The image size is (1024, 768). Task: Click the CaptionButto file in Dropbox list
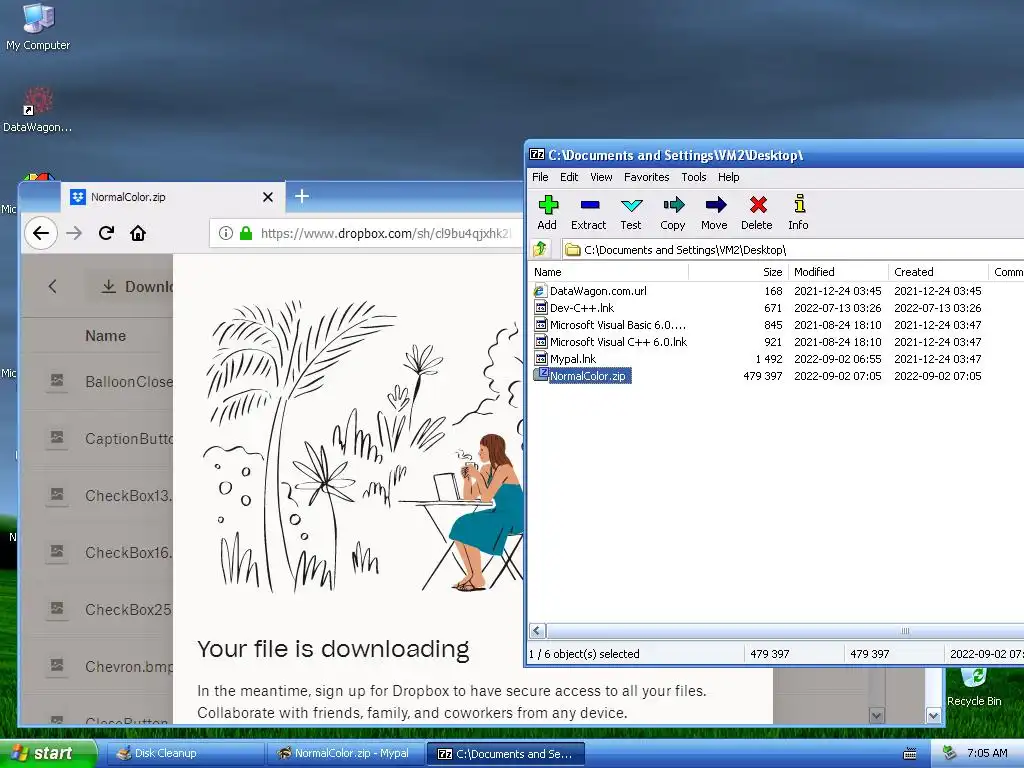pos(97,438)
